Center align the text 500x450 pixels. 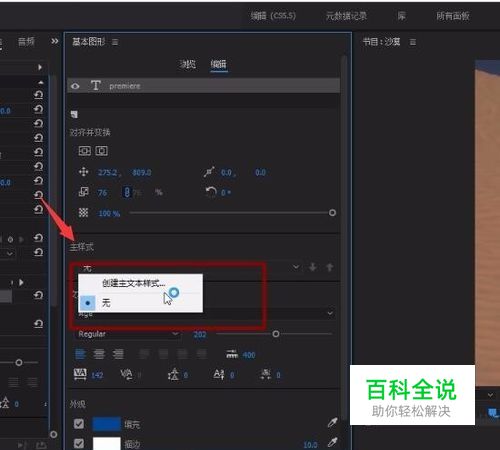[x=99, y=354]
